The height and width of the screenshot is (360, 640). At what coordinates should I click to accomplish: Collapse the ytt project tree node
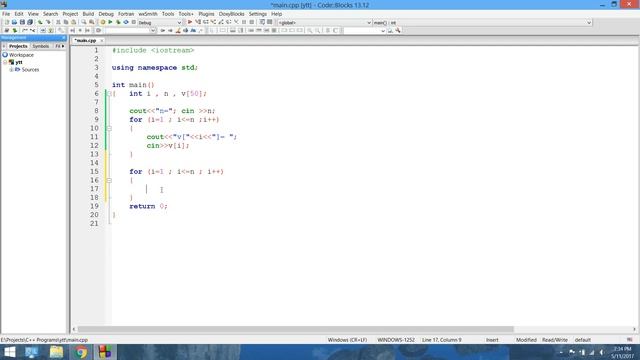pyautogui.click(x=5, y=62)
